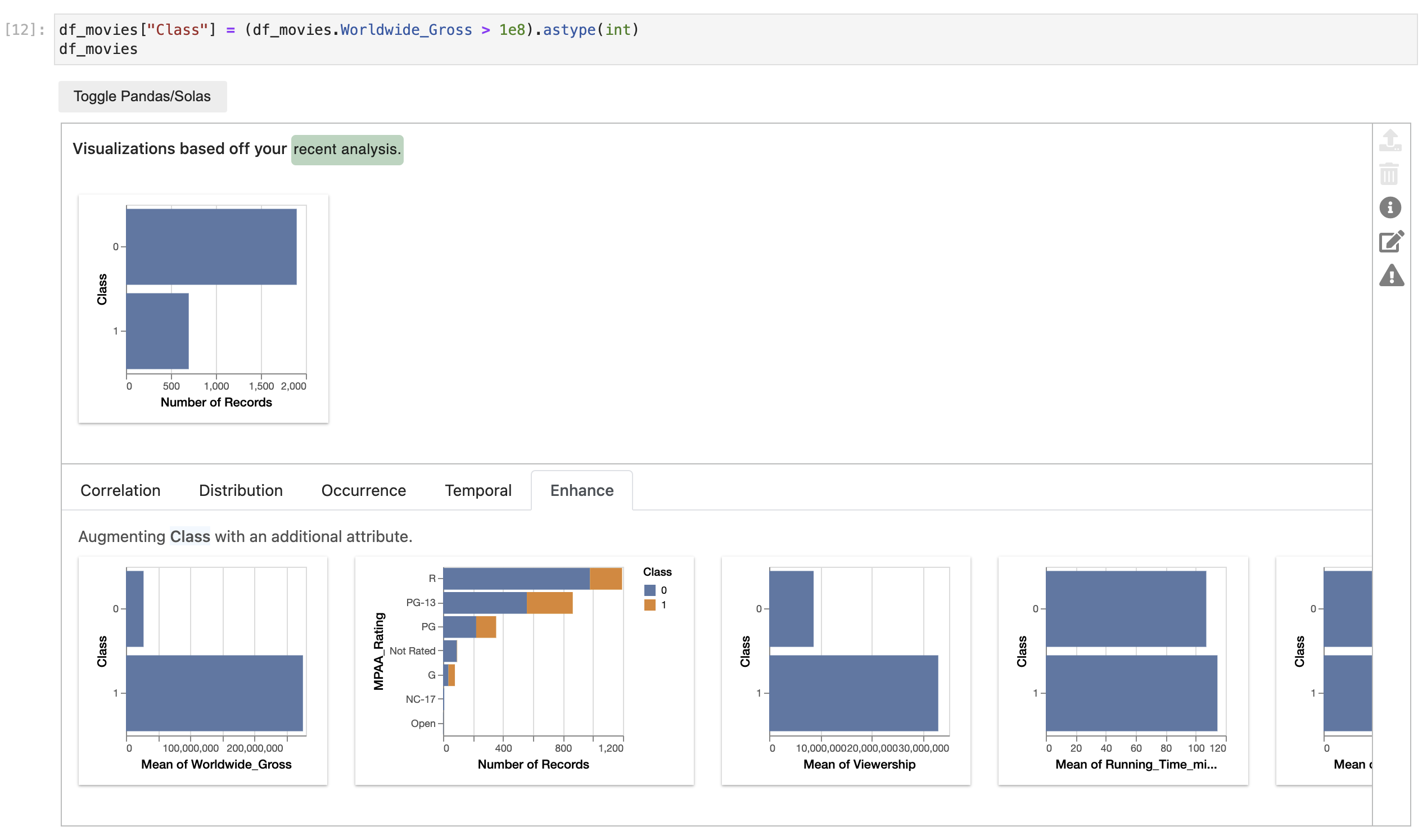1427x840 pixels.
Task: Open the Occurrence tab
Action: (364, 490)
